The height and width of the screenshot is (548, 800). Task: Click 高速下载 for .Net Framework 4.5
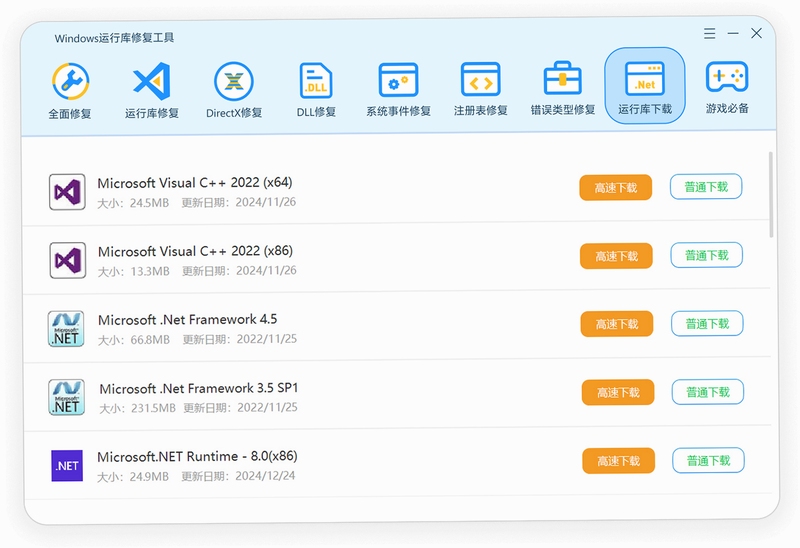point(617,324)
